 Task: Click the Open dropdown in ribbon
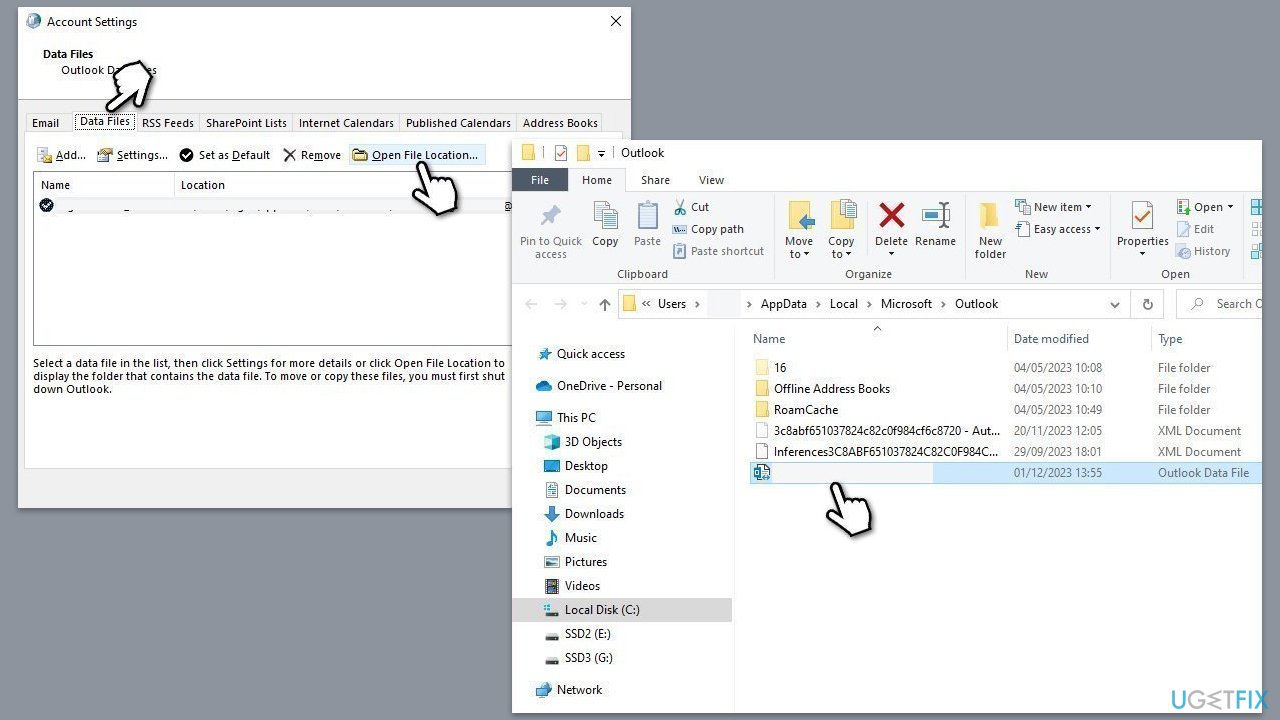click(1205, 207)
